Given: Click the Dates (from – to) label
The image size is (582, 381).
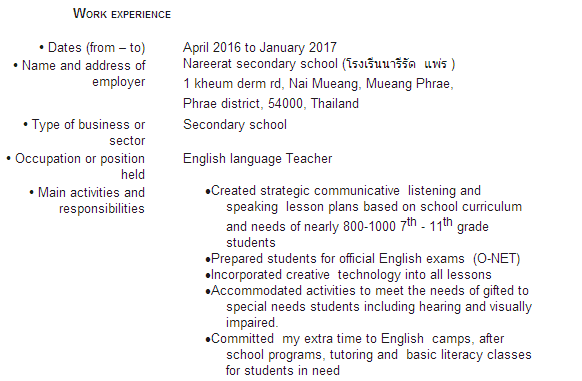Looking at the screenshot, I should click(x=92, y=48).
